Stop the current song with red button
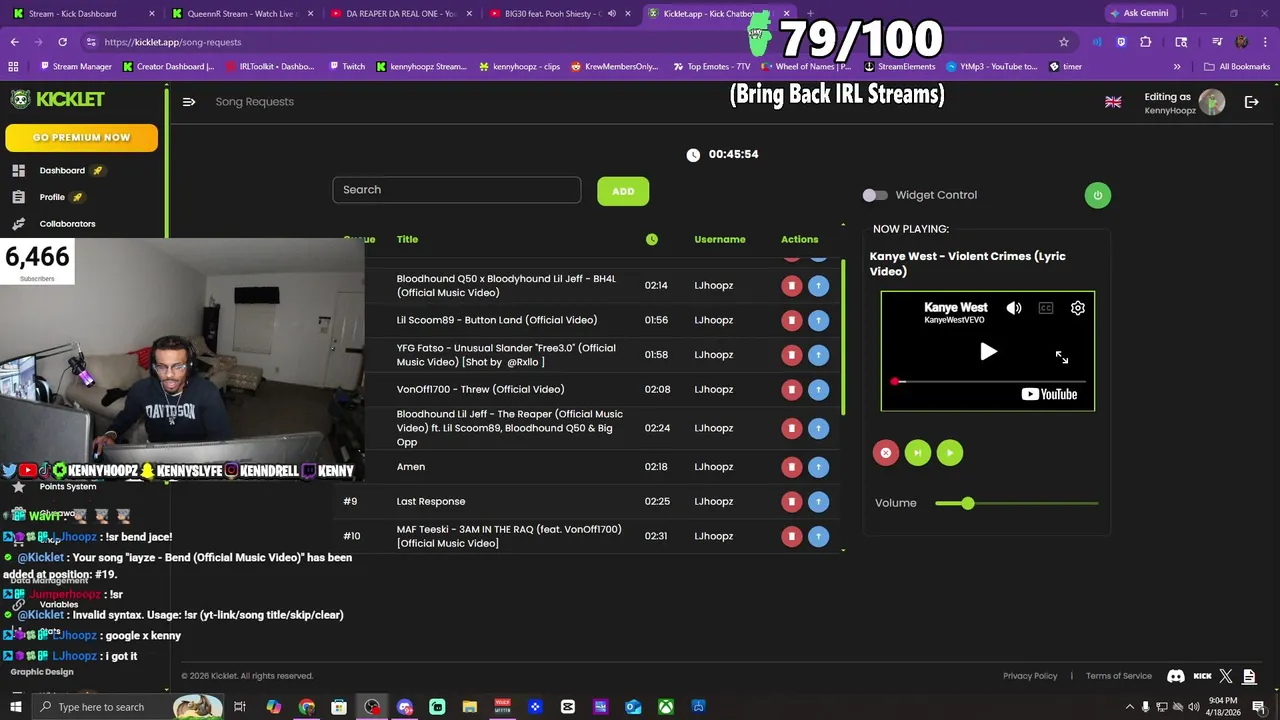 click(885, 453)
